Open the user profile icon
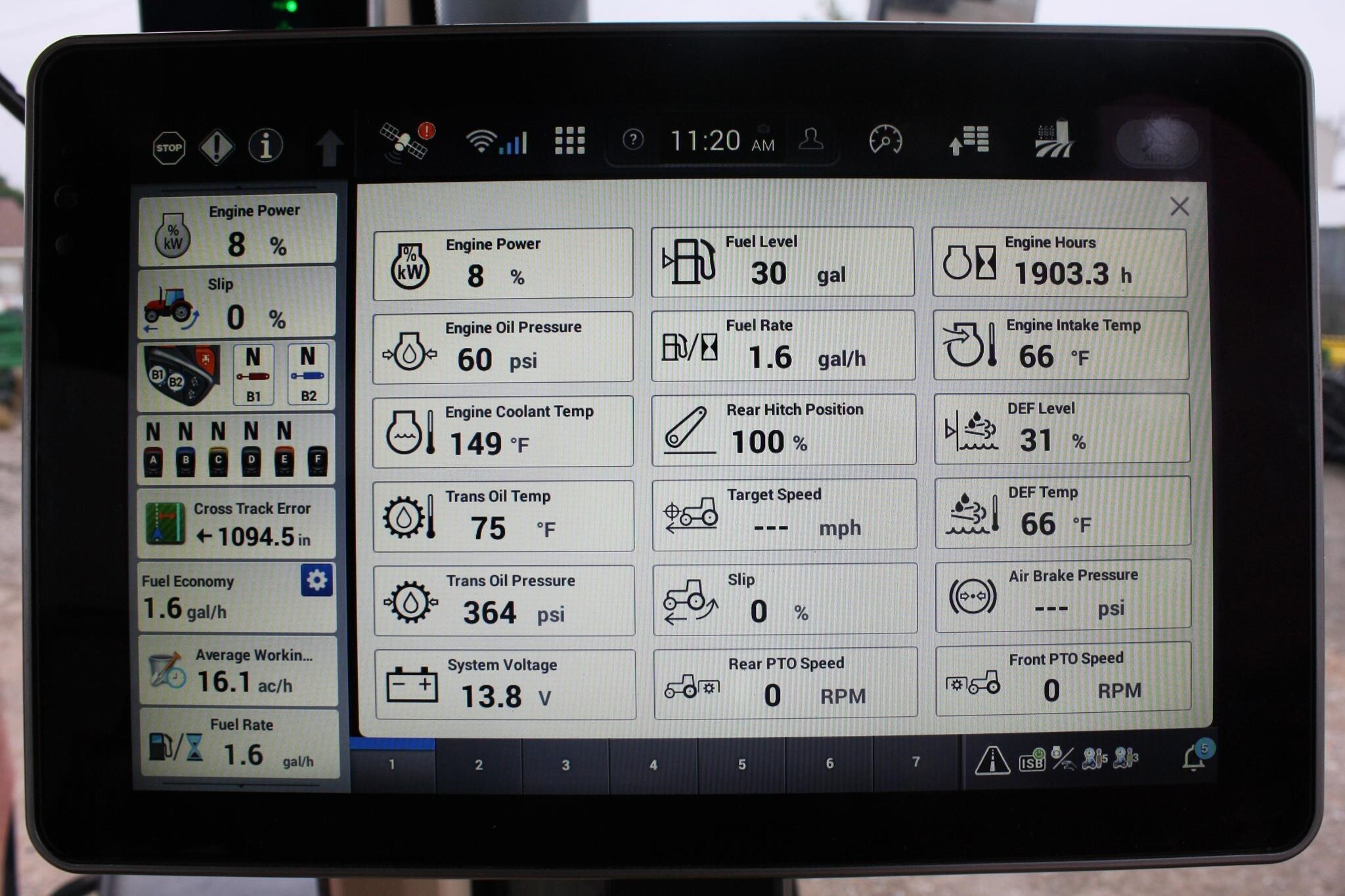The image size is (1345, 896). click(811, 139)
